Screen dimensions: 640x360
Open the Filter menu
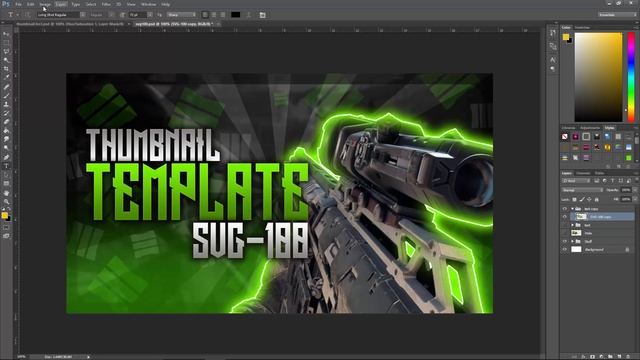tap(106, 4)
